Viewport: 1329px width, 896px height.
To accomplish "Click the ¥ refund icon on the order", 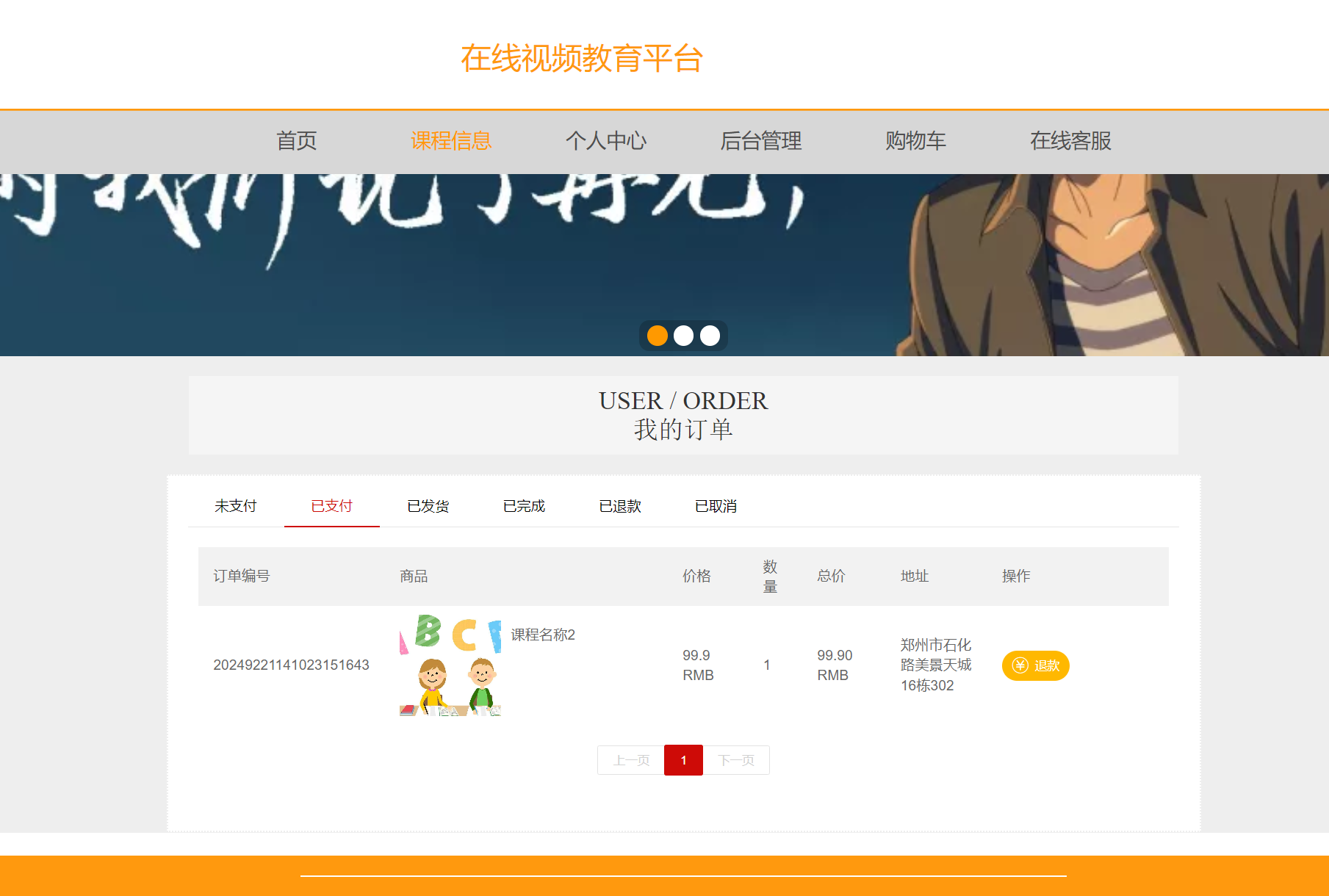I will (x=1019, y=665).
